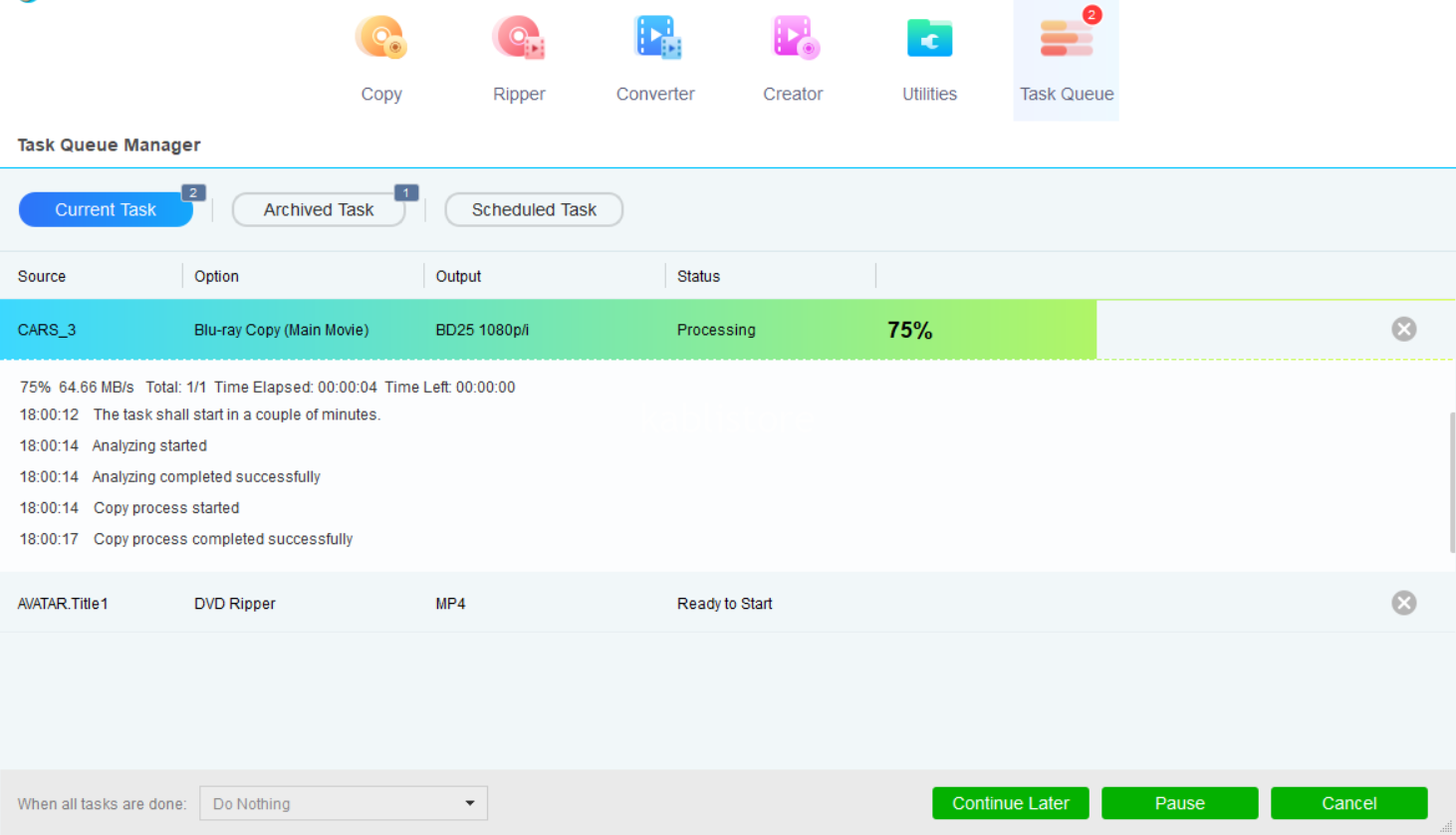Remove the CARS_3 task from queue
This screenshot has height=835, width=1456.
tap(1404, 329)
